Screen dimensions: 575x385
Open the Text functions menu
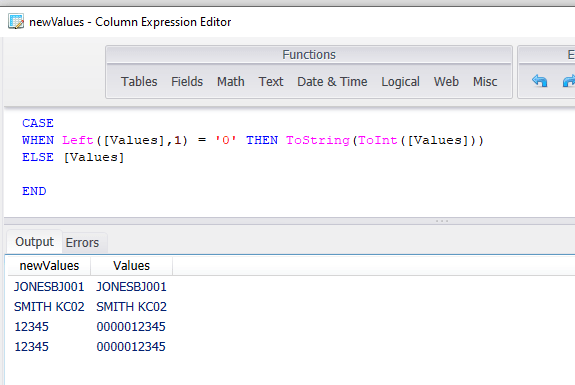coord(271,81)
